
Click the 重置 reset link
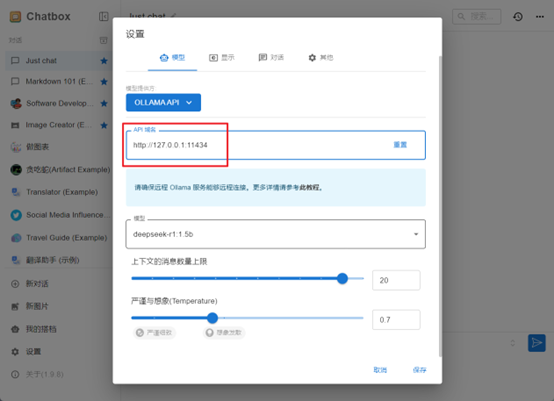click(400, 145)
